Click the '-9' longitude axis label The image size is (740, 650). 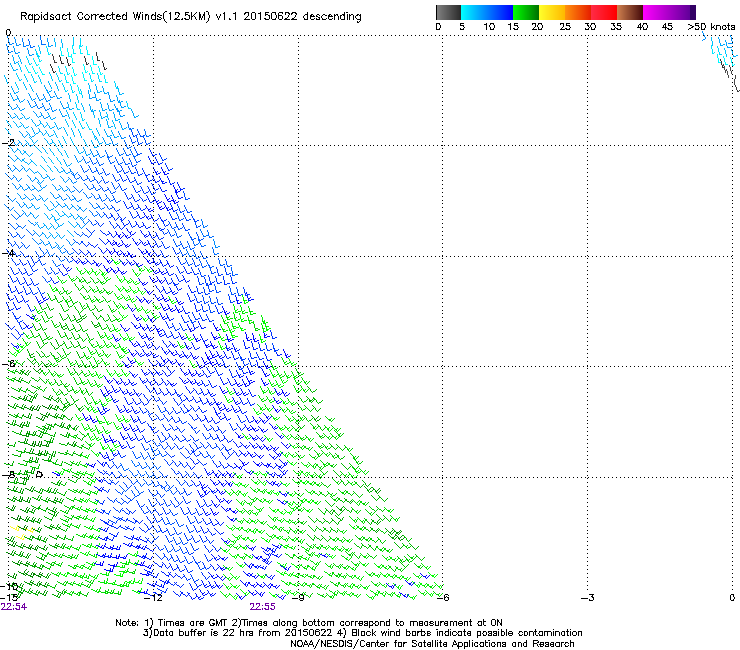click(x=298, y=598)
